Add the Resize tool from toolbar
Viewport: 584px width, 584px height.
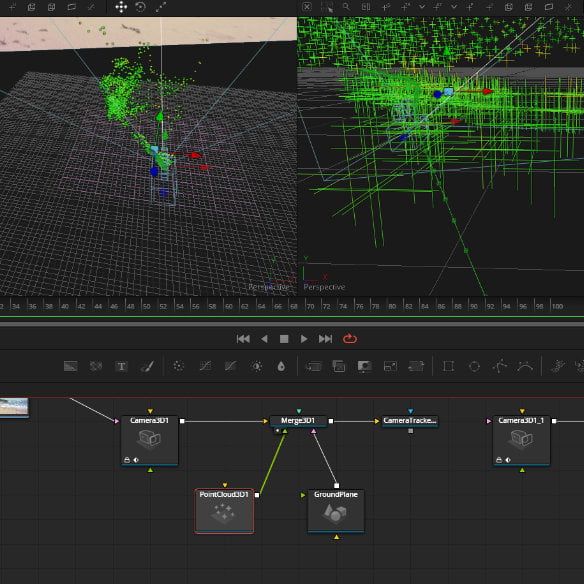(390, 366)
